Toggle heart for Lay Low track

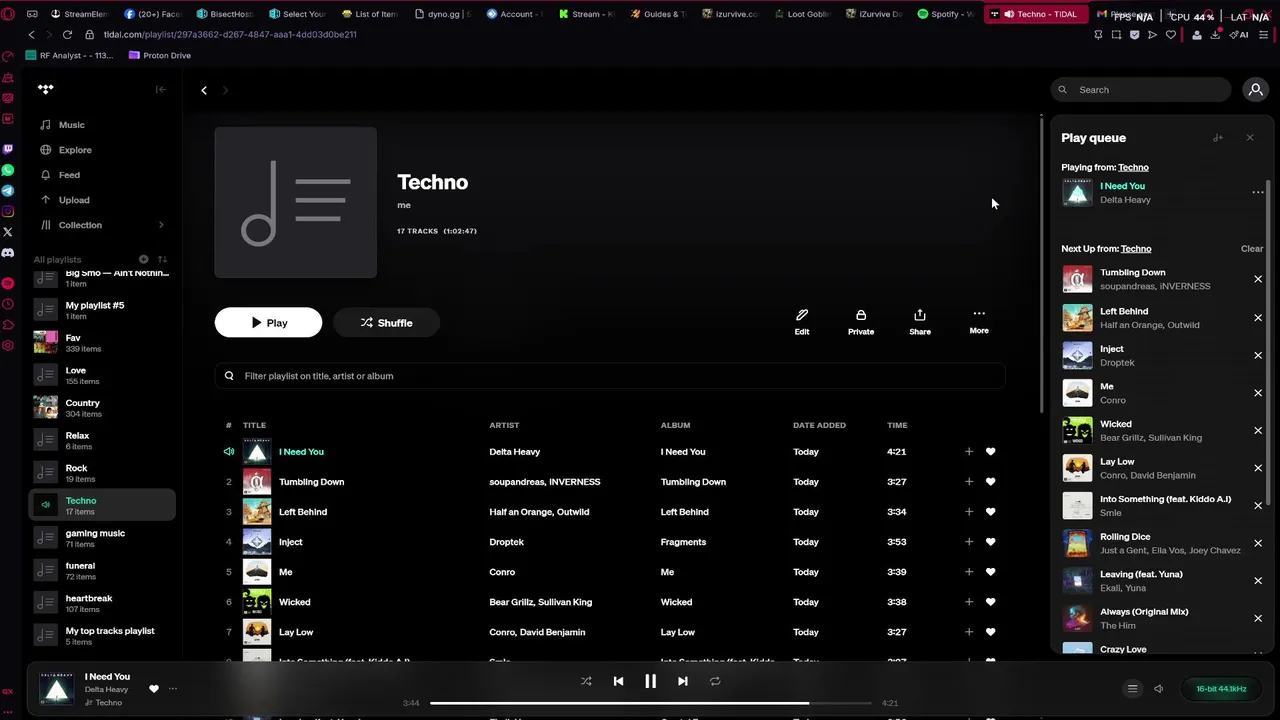tap(991, 632)
